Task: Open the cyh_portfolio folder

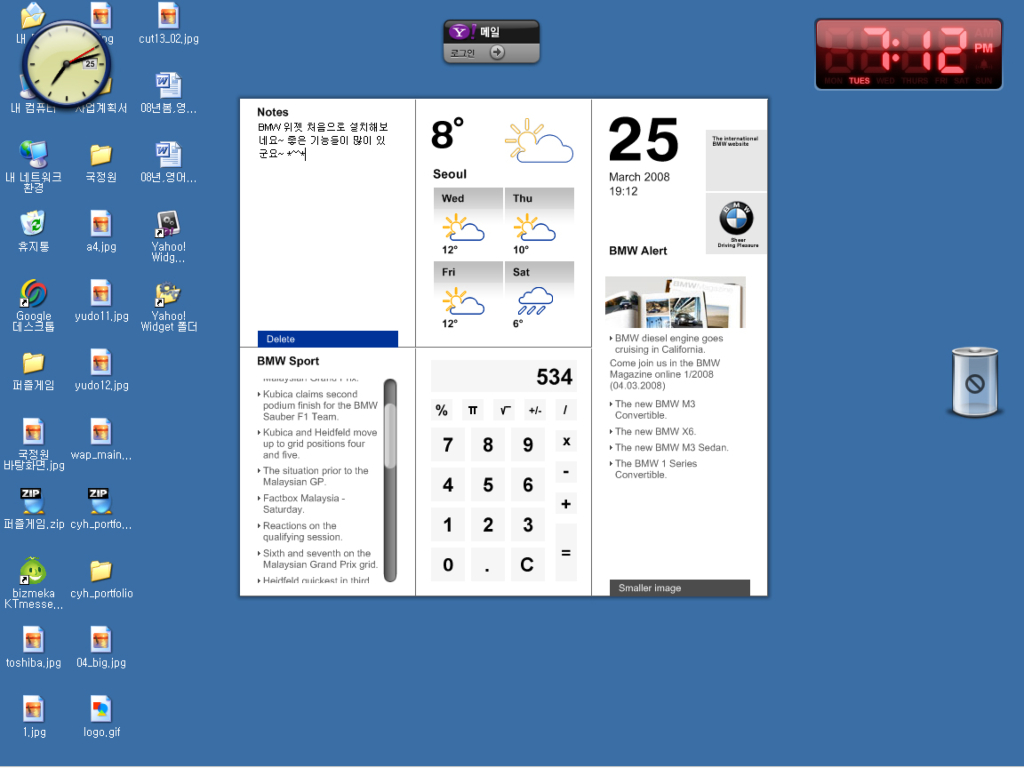Action: pos(101,579)
